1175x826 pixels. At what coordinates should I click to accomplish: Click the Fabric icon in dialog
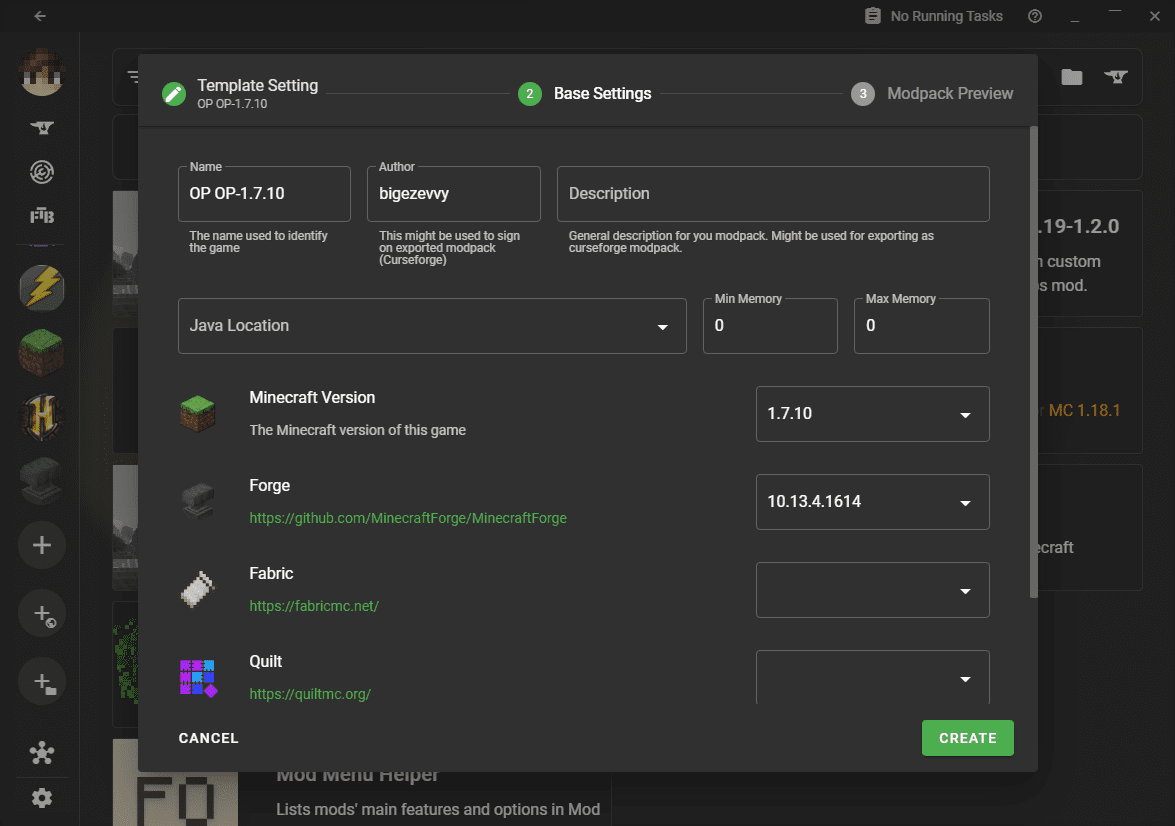[x=198, y=590]
